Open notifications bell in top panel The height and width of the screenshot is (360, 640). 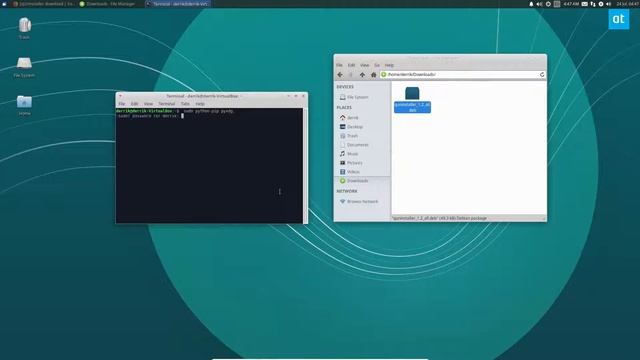(531, 4)
